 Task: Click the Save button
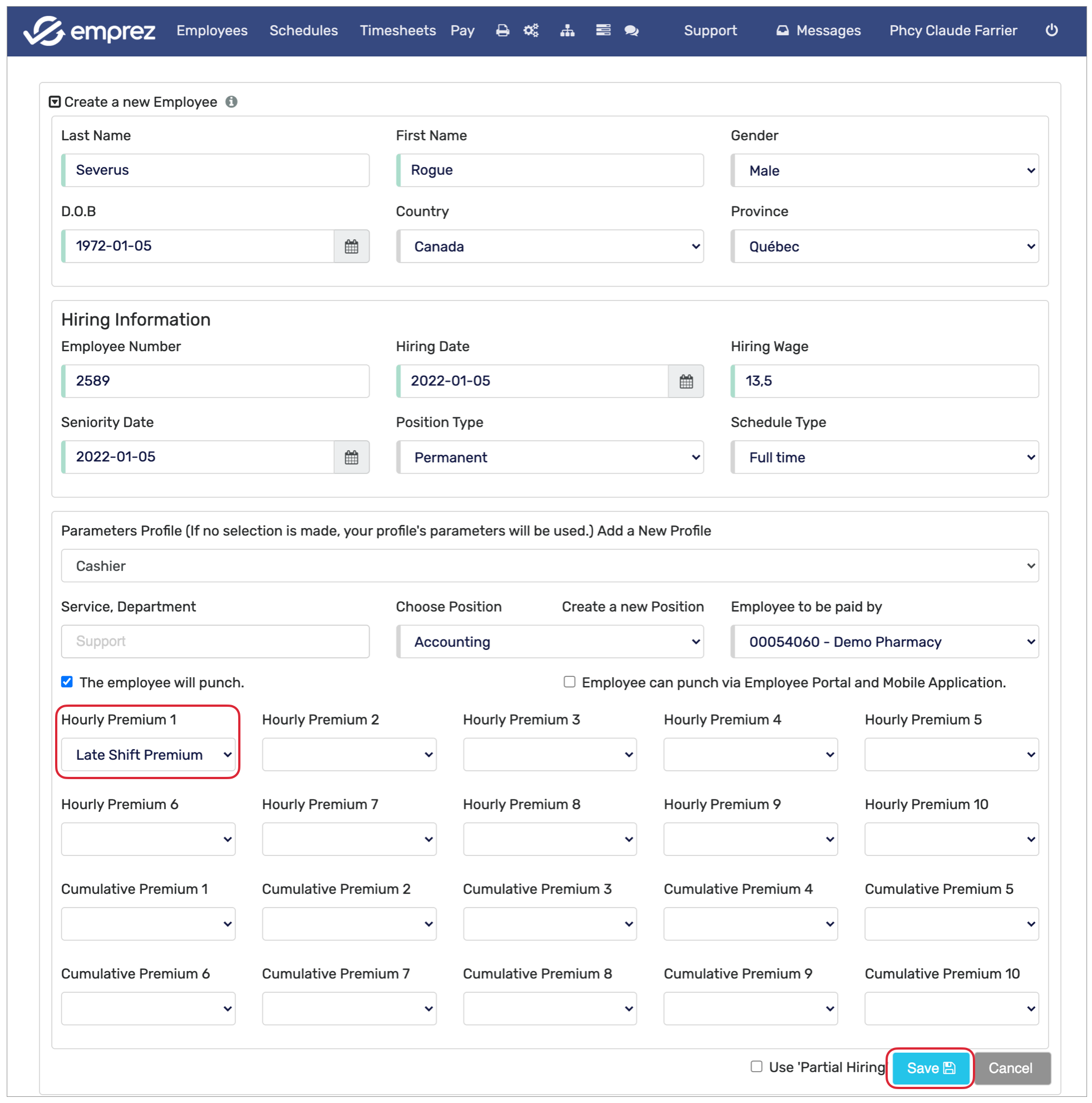(930, 1067)
